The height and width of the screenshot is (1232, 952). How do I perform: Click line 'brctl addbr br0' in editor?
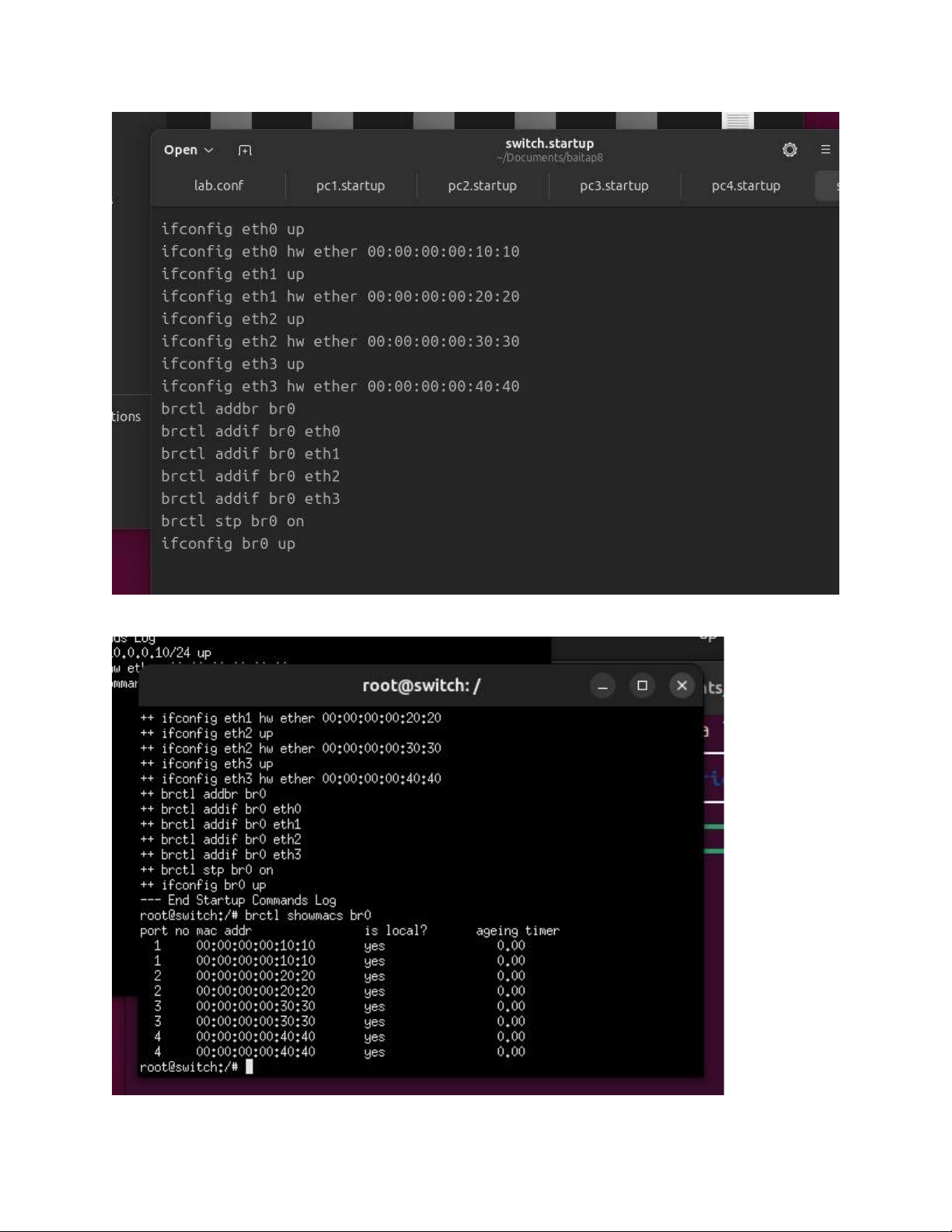click(x=228, y=409)
